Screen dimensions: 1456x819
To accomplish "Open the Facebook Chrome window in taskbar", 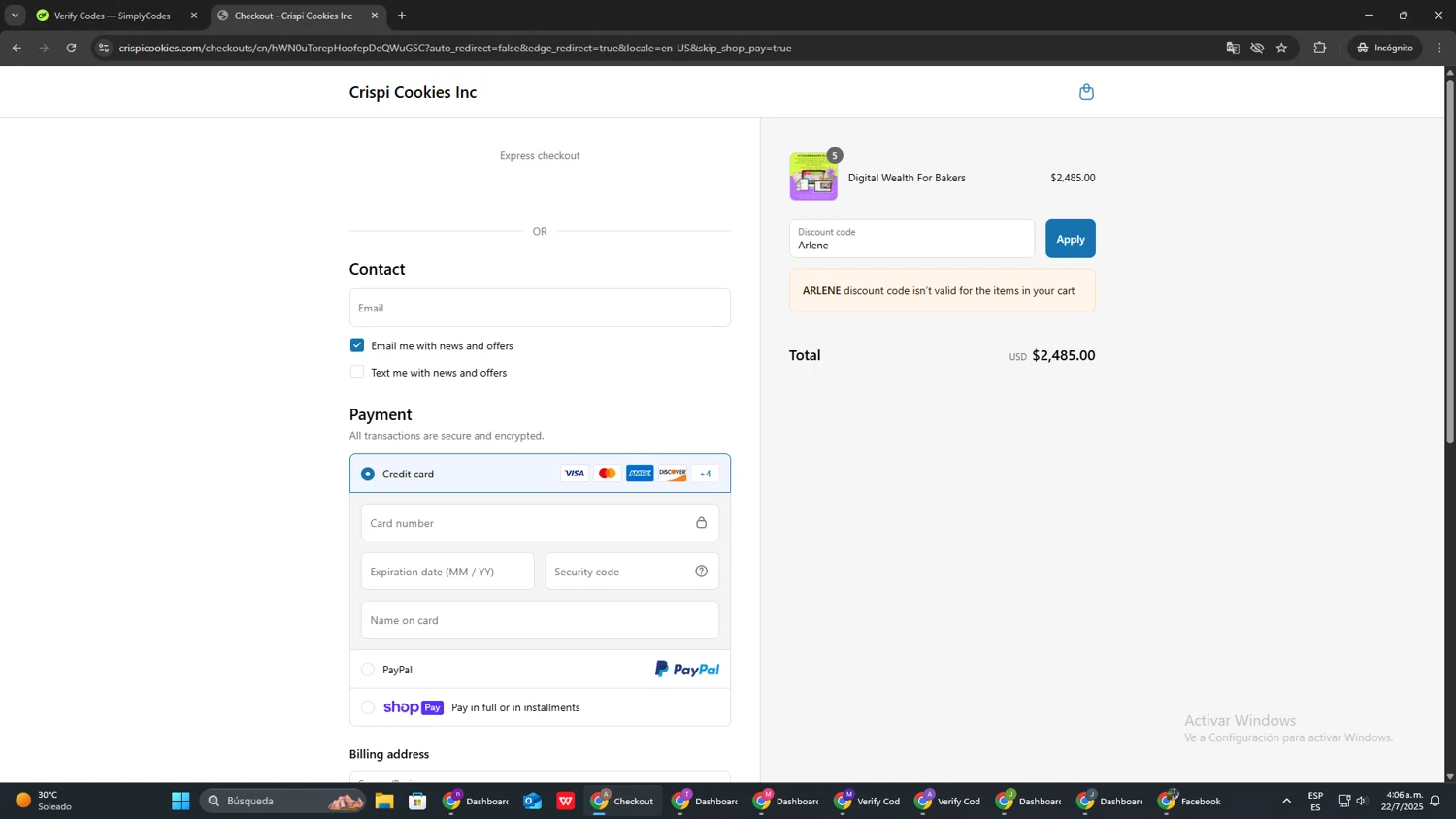I will coord(1190,801).
